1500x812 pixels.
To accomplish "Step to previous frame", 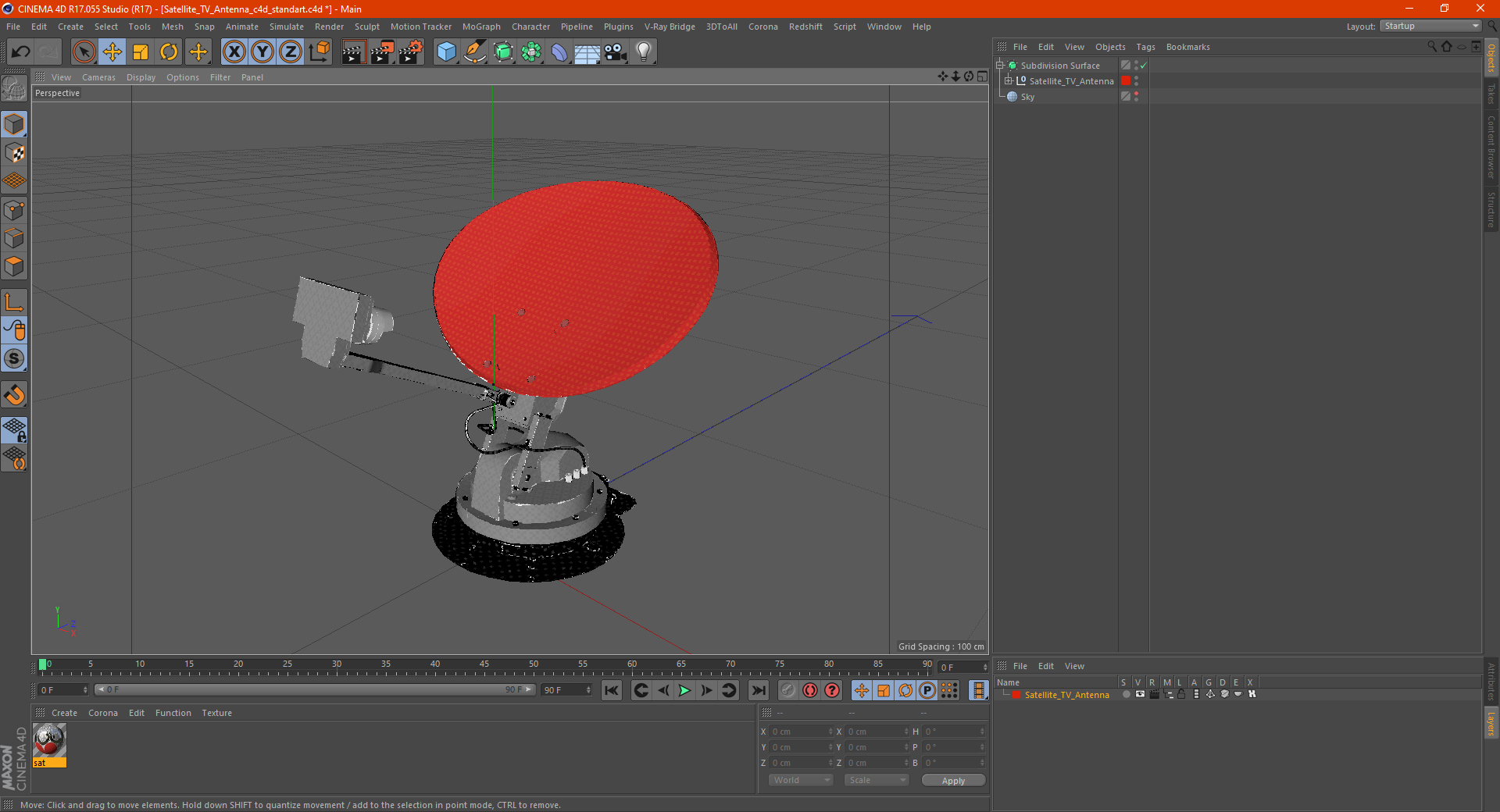I will pos(662,690).
